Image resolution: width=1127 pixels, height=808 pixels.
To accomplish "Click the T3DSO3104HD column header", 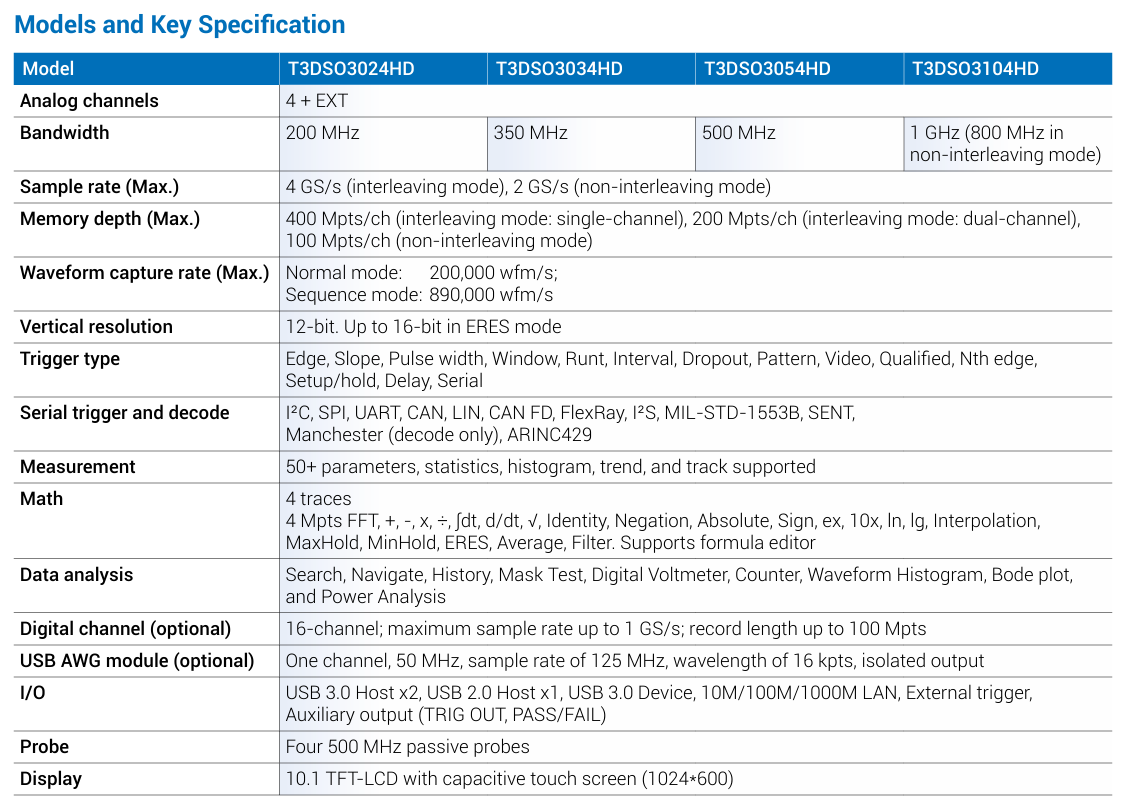I will [975, 69].
